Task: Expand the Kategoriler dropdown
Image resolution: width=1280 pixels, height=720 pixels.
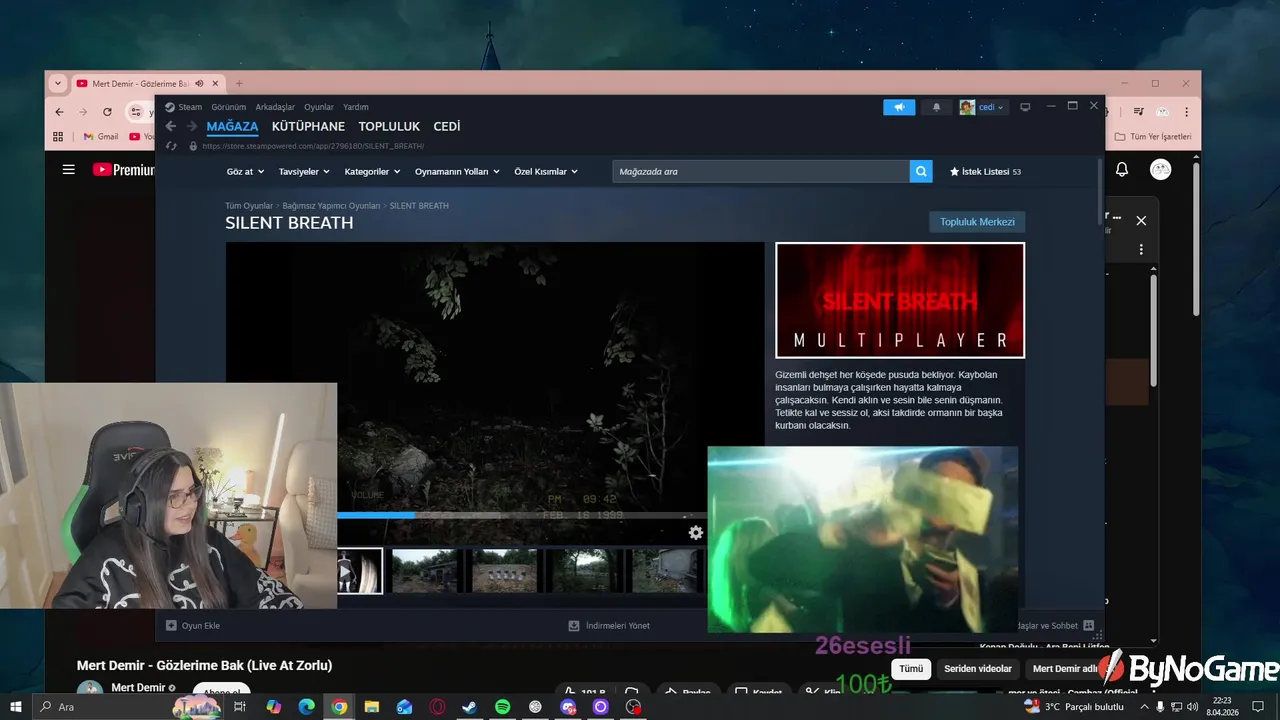Action: (x=372, y=172)
